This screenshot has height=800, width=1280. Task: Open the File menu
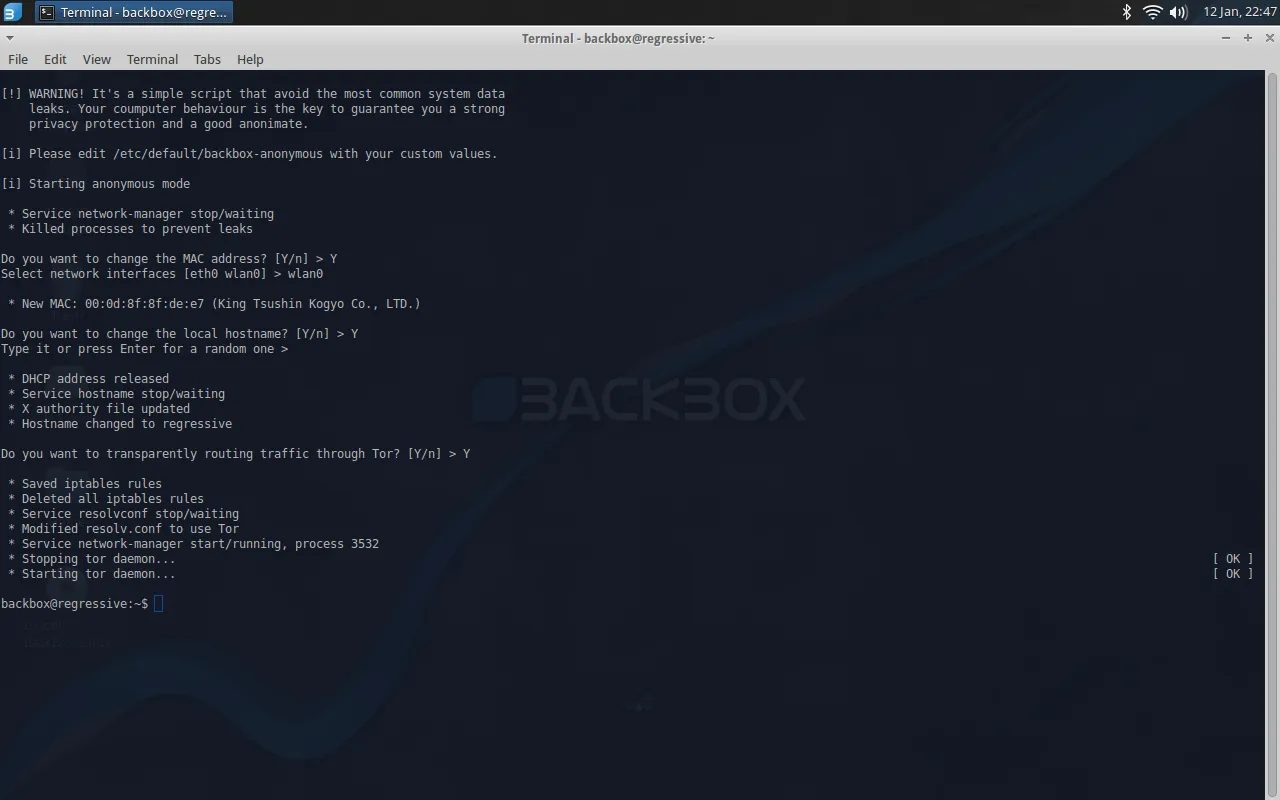coord(18,59)
